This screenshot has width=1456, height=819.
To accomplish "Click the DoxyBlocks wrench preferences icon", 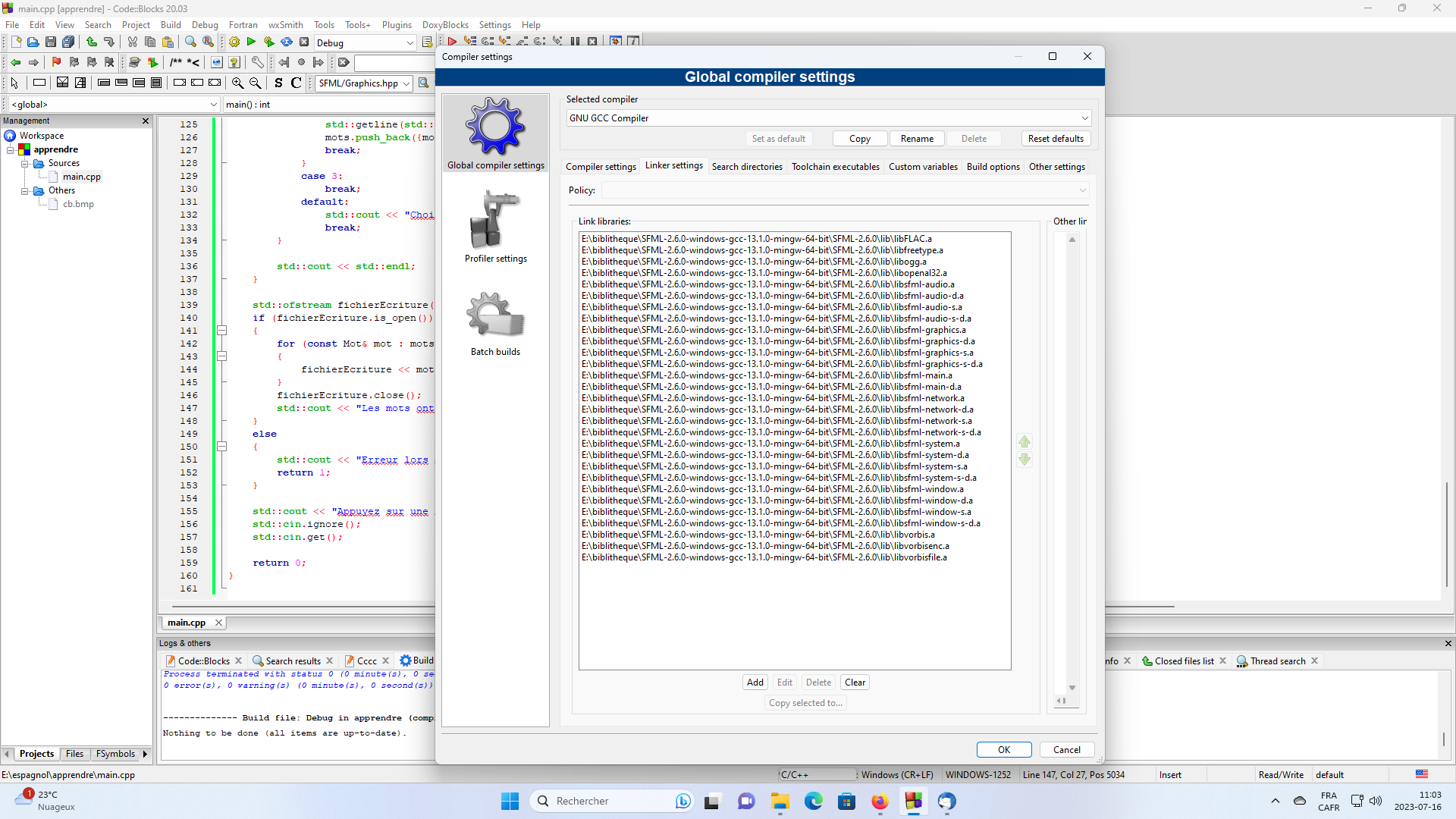I will click(x=257, y=62).
